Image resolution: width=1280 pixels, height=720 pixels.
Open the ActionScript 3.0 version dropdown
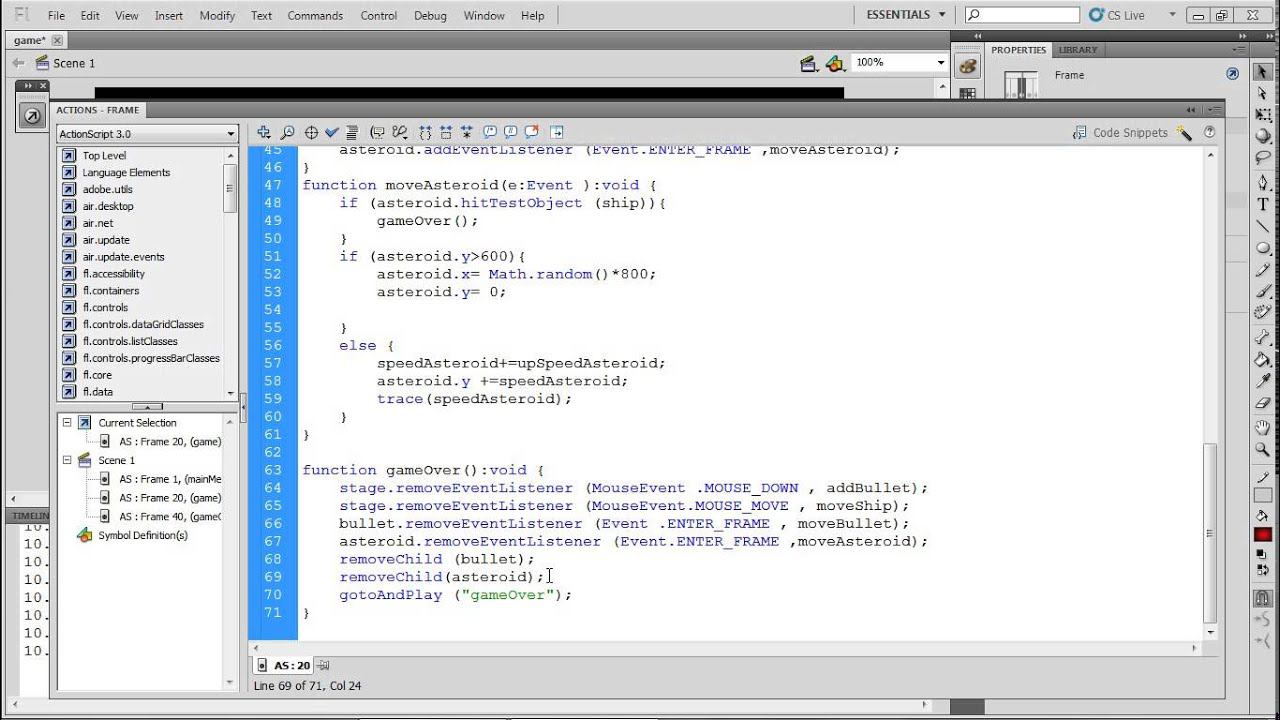[x=147, y=133]
